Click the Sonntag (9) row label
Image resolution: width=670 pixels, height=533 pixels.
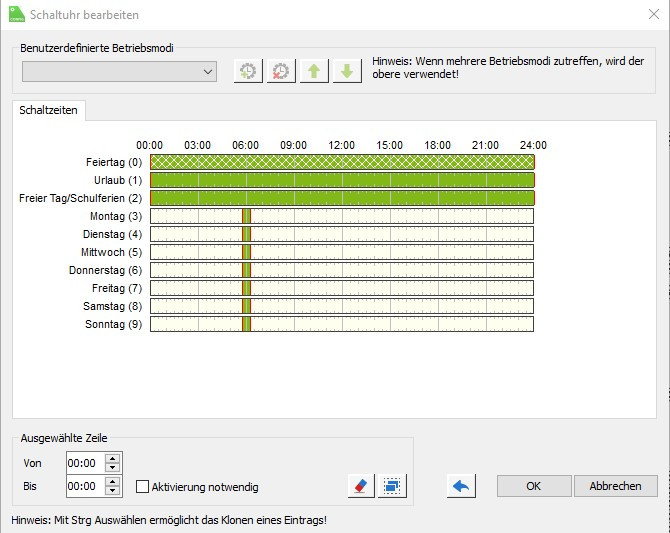tap(114, 324)
